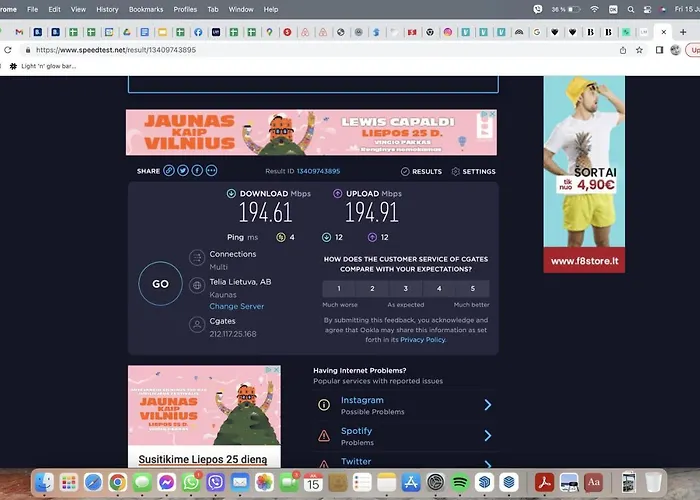Viewport: 700px width, 500px height.
Task: Open the History menu
Action: tap(107, 9)
